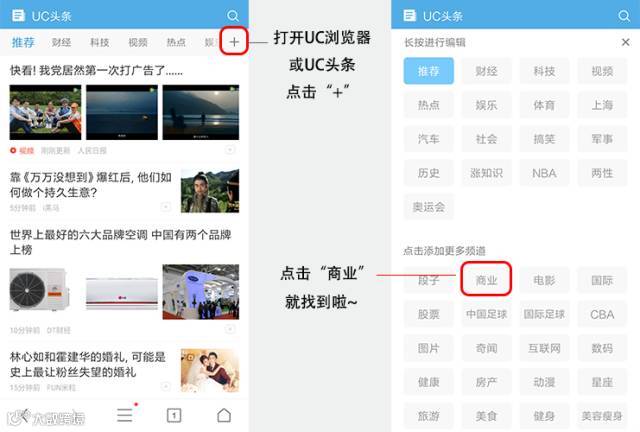Select the 体育 channel chip
This screenshot has width=640, height=432.
pyautogui.click(x=544, y=105)
